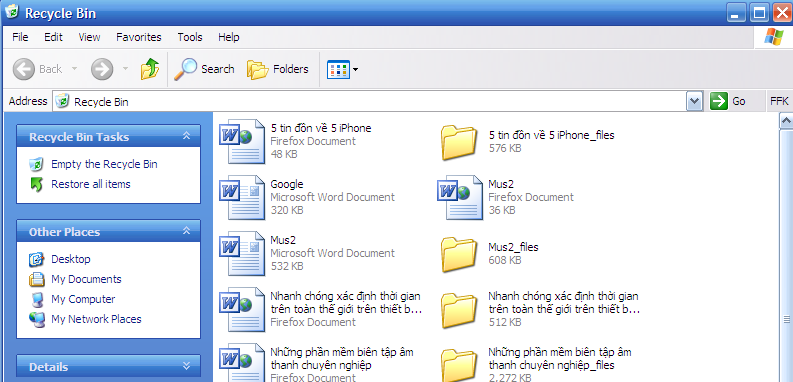793x382 pixels.
Task: Select Những phần mềm biên tập Firefox Document icon
Action: pos(242,363)
